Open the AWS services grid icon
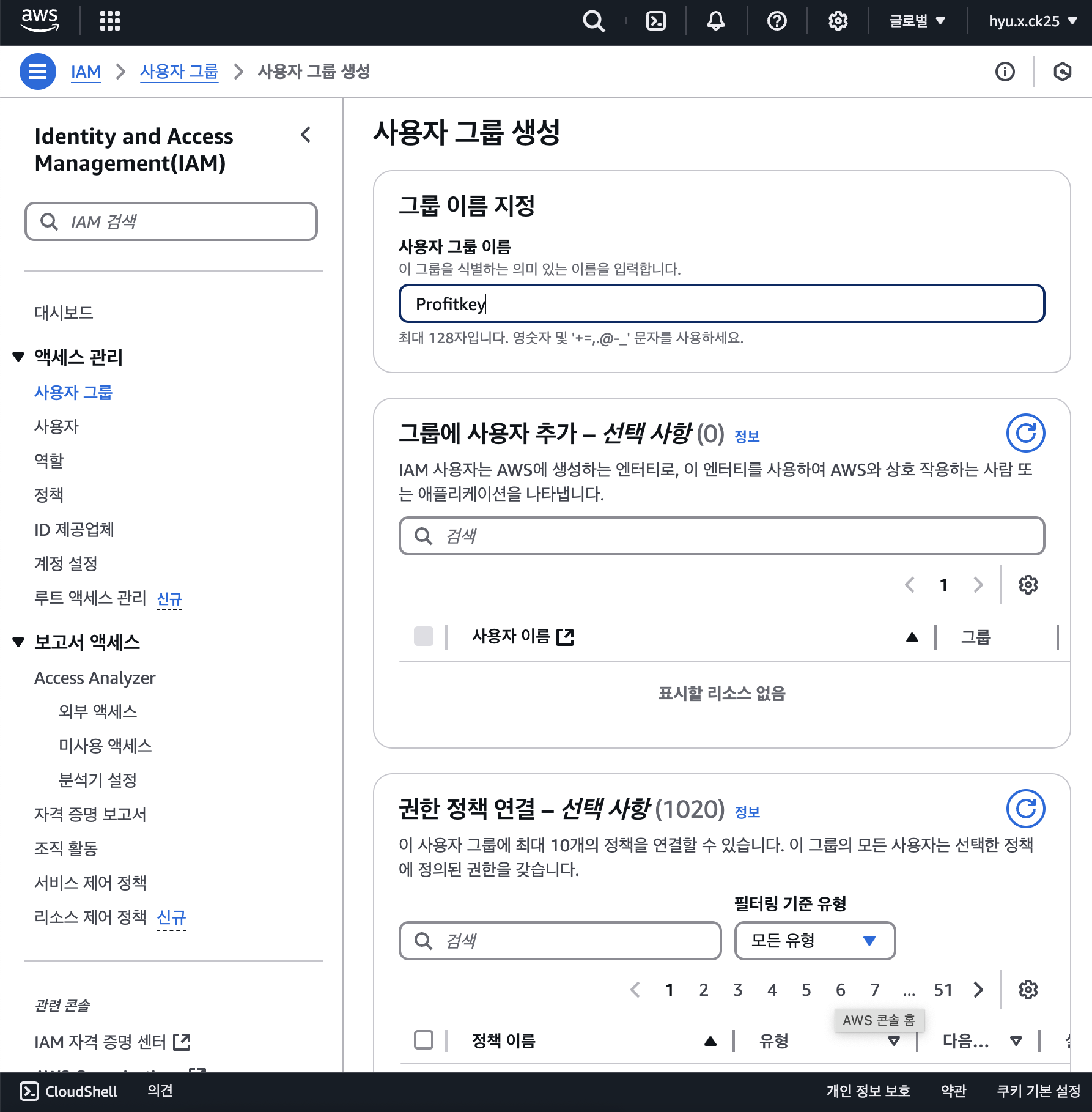1092x1112 pixels. [109, 21]
